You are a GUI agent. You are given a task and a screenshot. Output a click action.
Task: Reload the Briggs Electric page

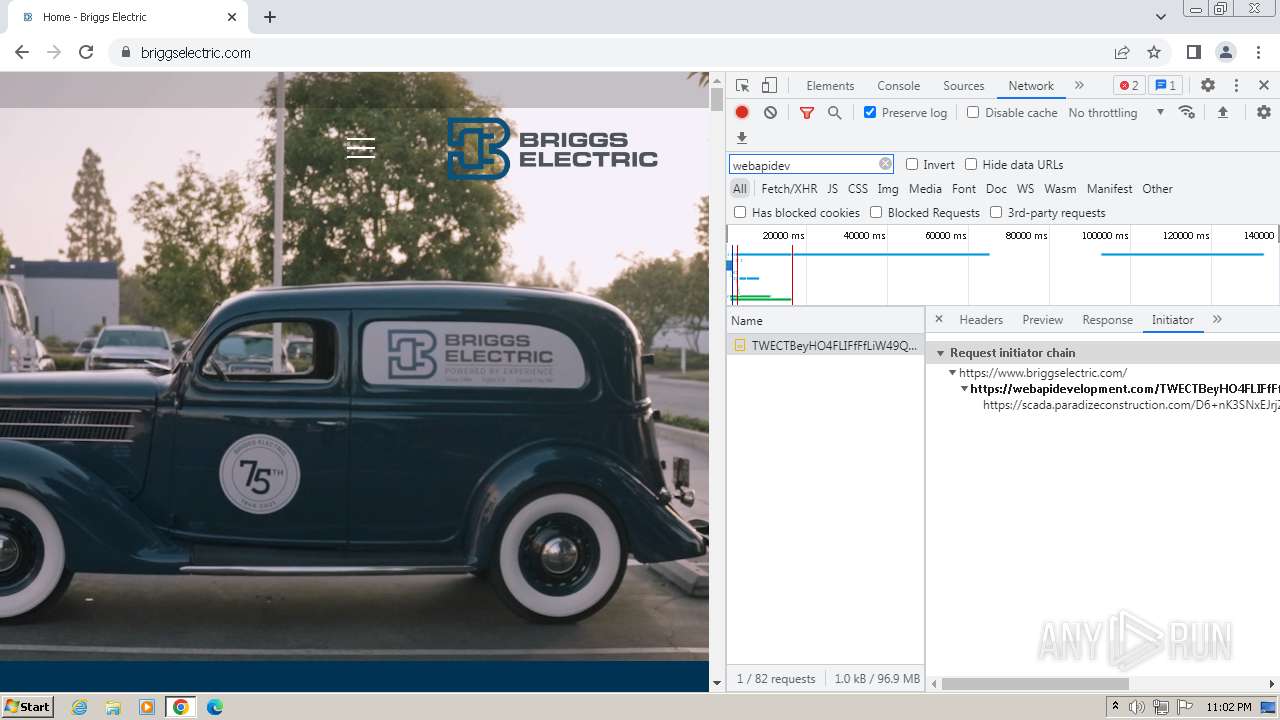pyautogui.click(x=86, y=52)
